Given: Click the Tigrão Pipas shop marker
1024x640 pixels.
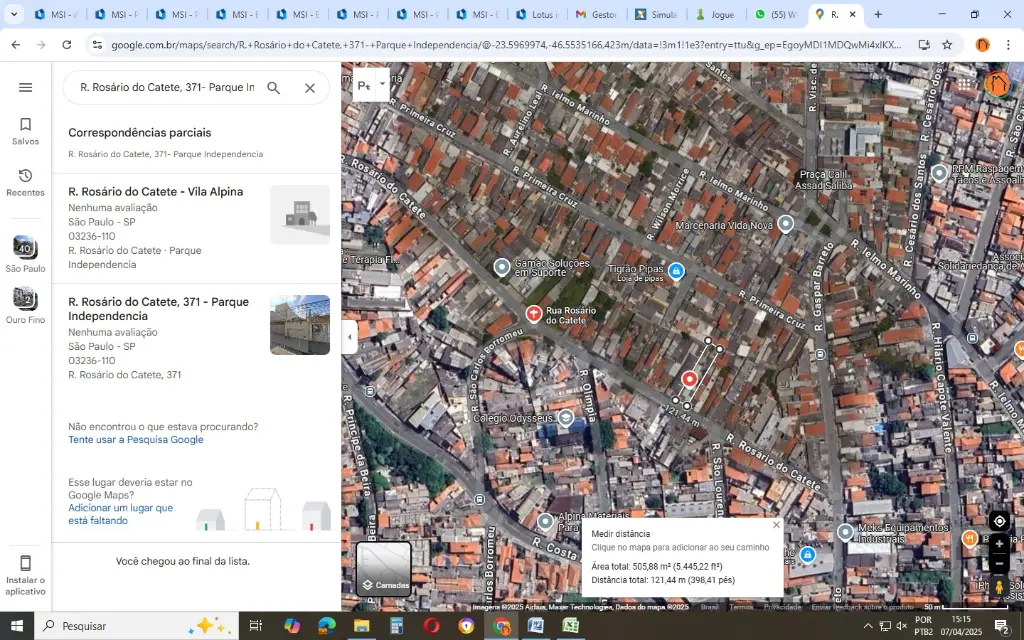Looking at the screenshot, I should pyautogui.click(x=676, y=270).
